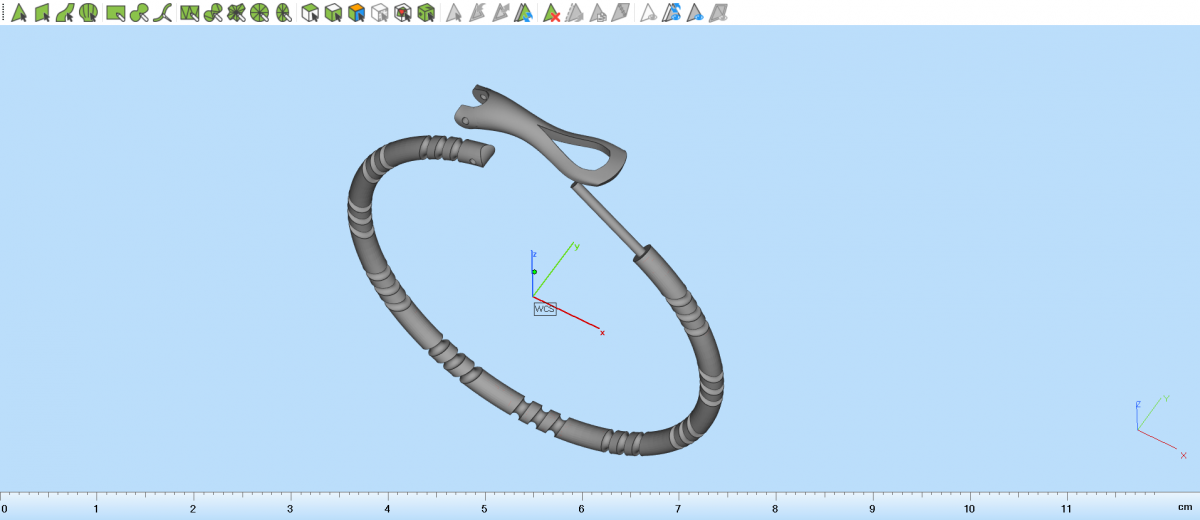Select the cube with red triangle icon

[x=403, y=13]
